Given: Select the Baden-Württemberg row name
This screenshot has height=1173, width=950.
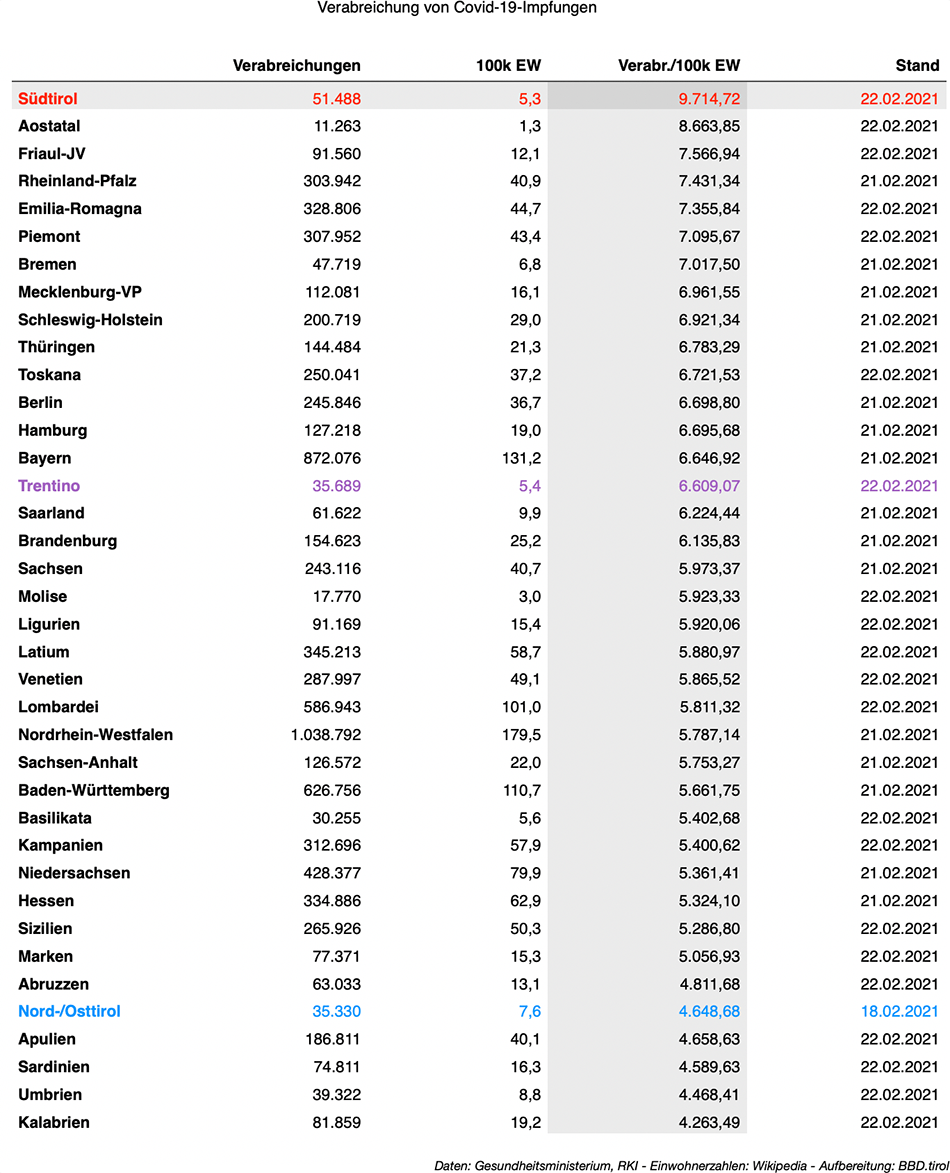Looking at the screenshot, I should (x=94, y=790).
